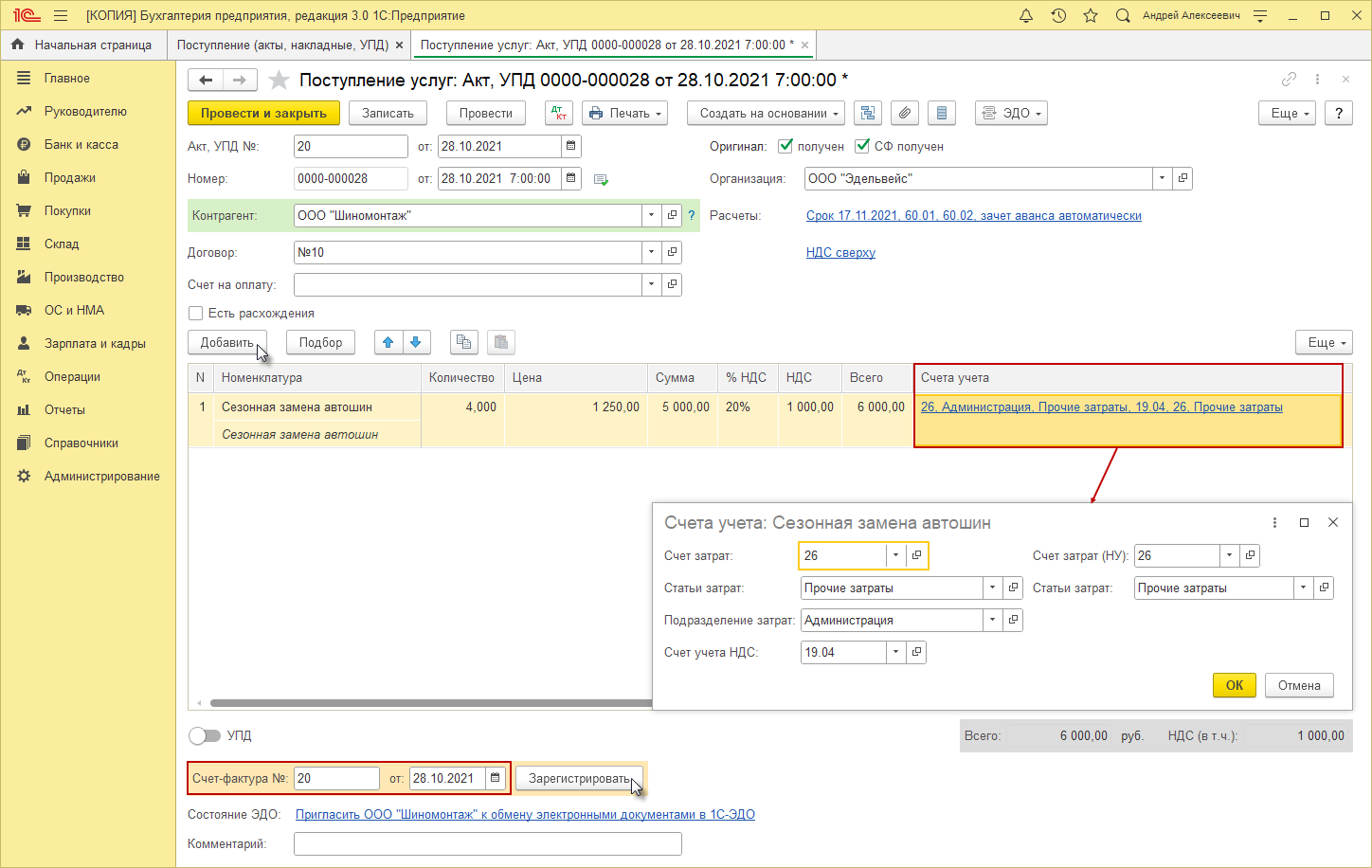Open calendar for Счет-фактура date
The height and width of the screenshot is (868, 1372).
[495, 778]
